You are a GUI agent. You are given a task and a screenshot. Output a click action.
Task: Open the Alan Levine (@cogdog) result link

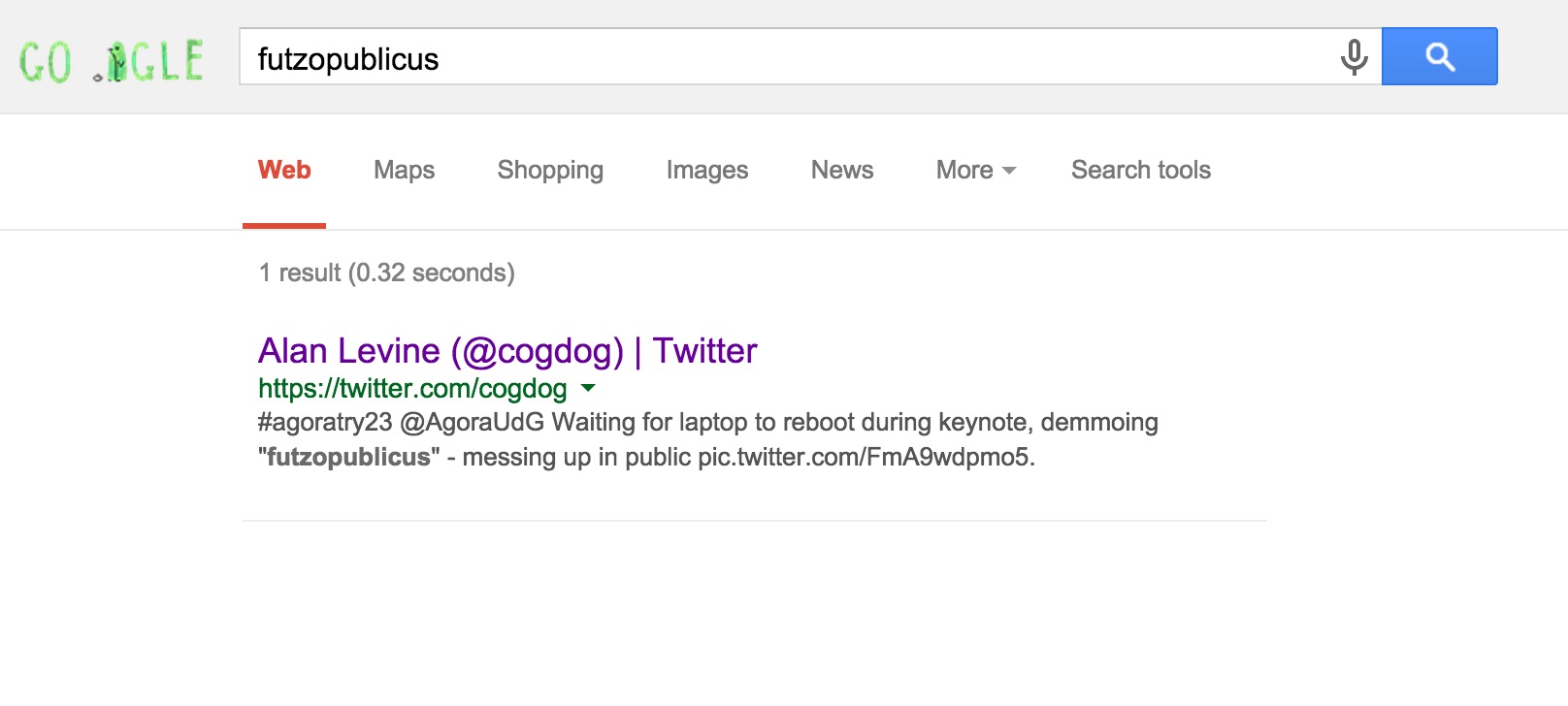point(506,351)
